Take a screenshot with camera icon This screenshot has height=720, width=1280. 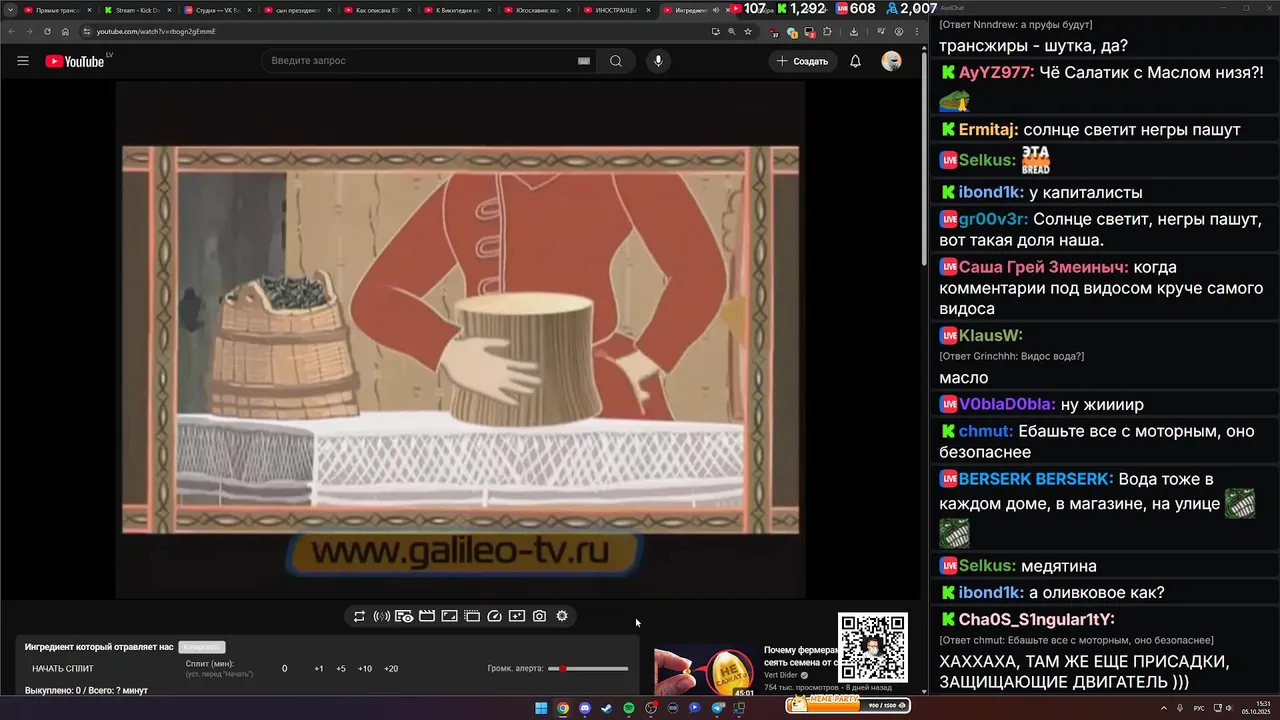point(539,616)
